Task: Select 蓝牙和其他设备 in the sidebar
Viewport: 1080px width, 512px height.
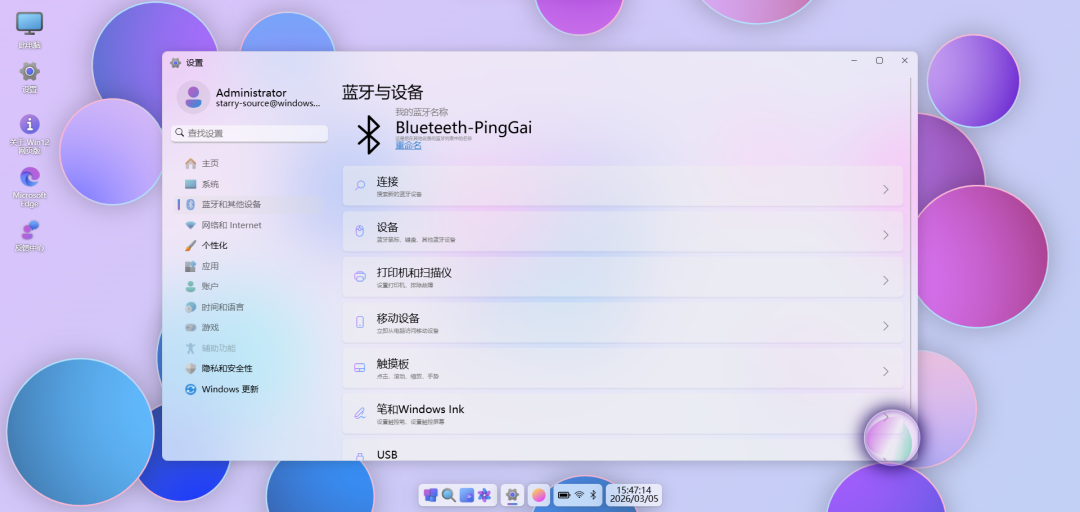Action: coord(249,205)
